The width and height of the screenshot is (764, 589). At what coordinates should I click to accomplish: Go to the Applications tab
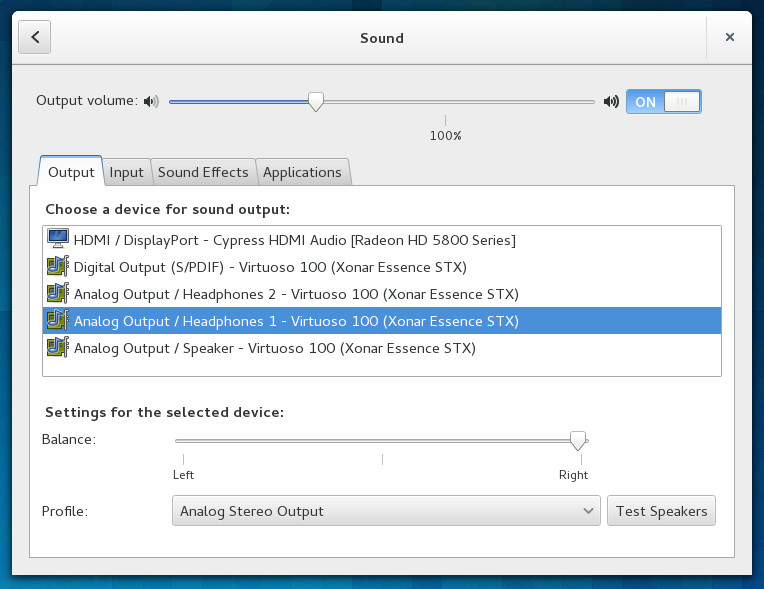pos(302,172)
